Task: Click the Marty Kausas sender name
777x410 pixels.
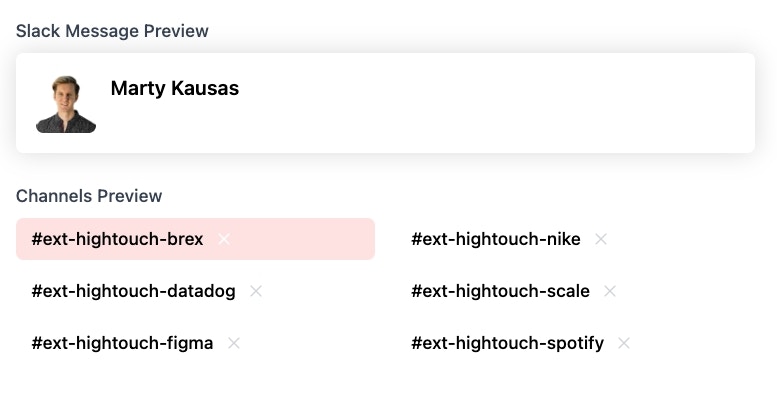Action: click(175, 88)
